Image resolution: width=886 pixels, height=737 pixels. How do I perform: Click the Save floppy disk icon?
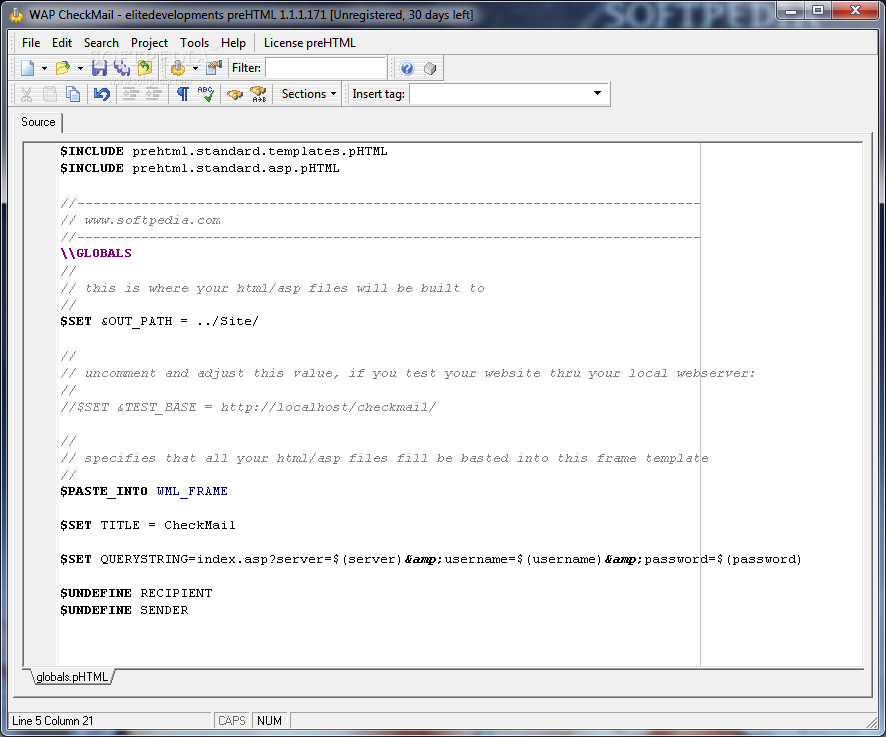(x=99, y=68)
